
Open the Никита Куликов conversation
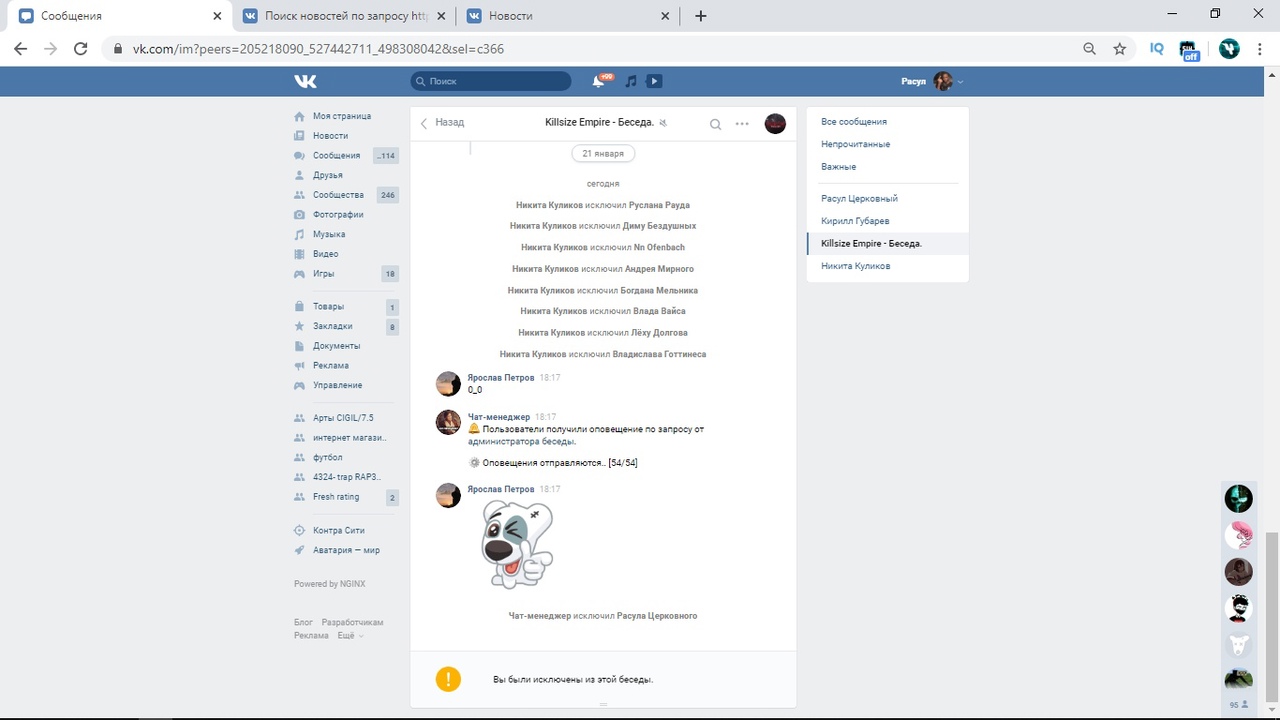pos(855,266)
